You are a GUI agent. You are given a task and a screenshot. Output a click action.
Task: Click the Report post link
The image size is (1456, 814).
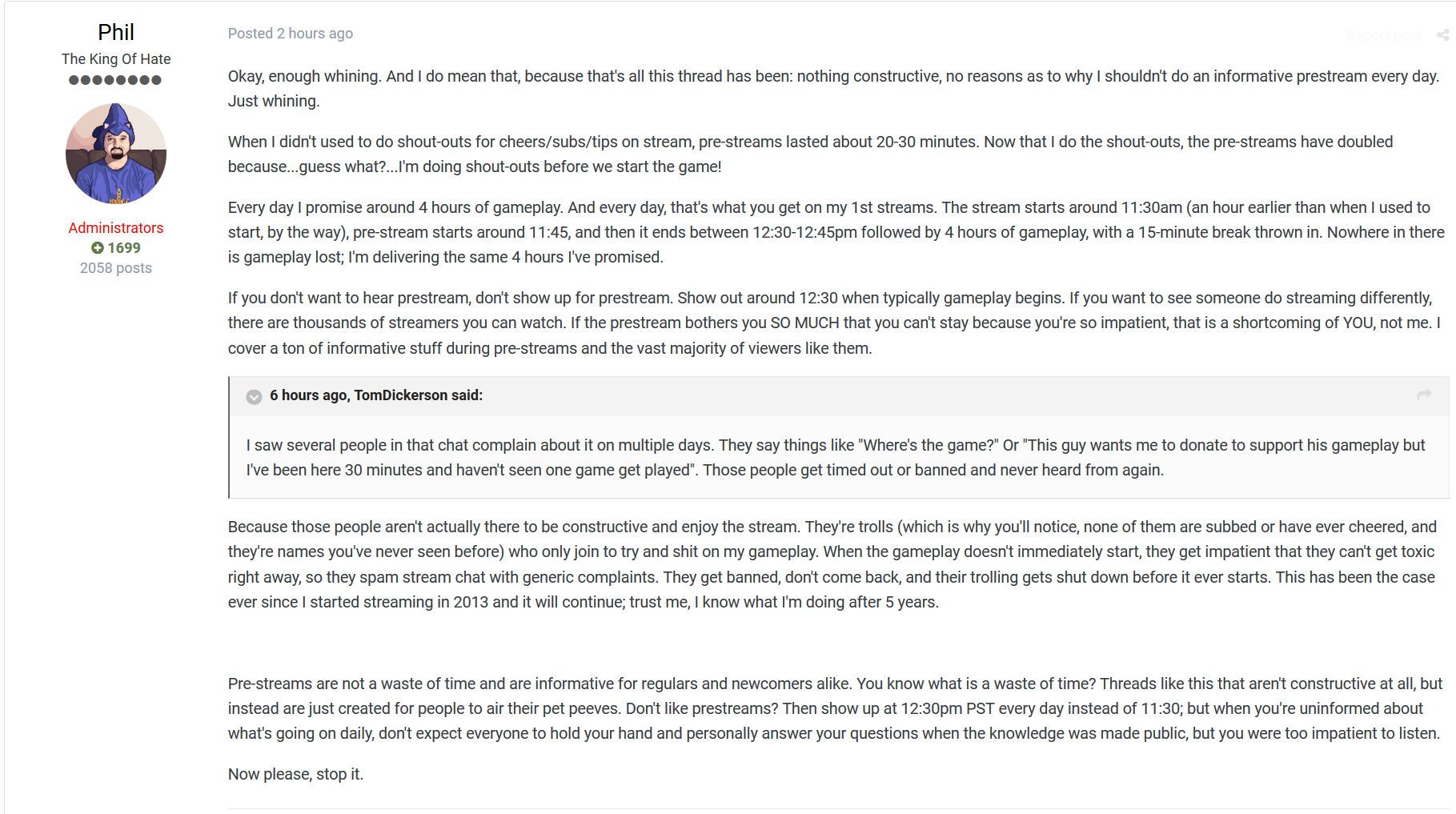tap(1384, 35)
